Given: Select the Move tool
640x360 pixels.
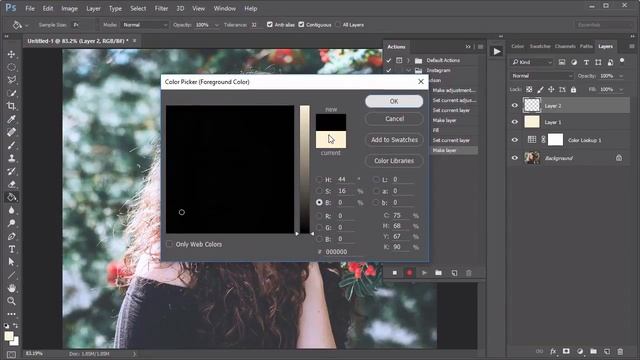Looking at the screenshot, I should (11, 54).
